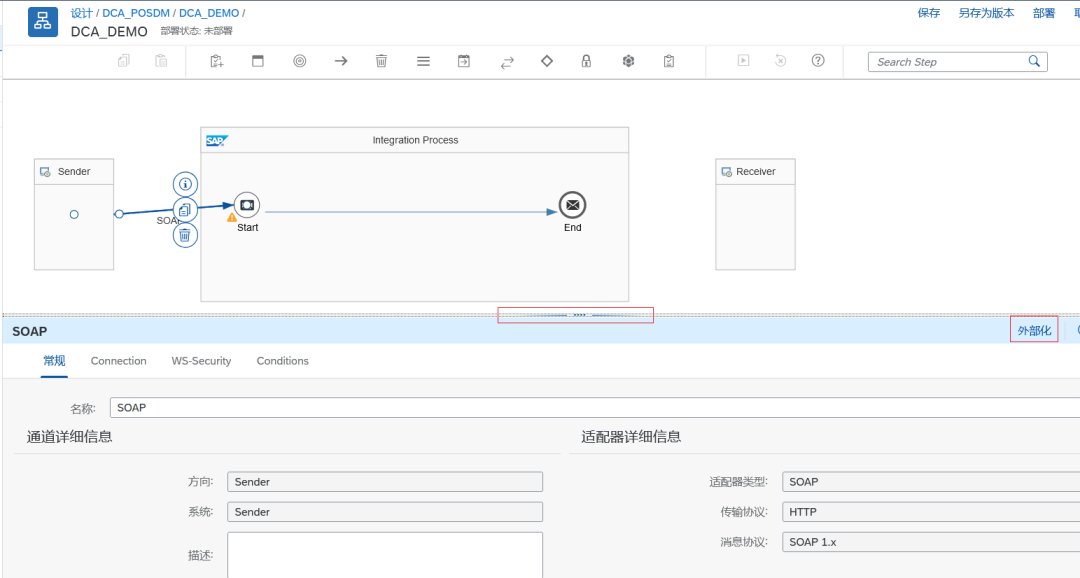Screen dimensions: 1080x578
Task: Click the SAP logo in Integration Process
Action: [x=217, y=141]
